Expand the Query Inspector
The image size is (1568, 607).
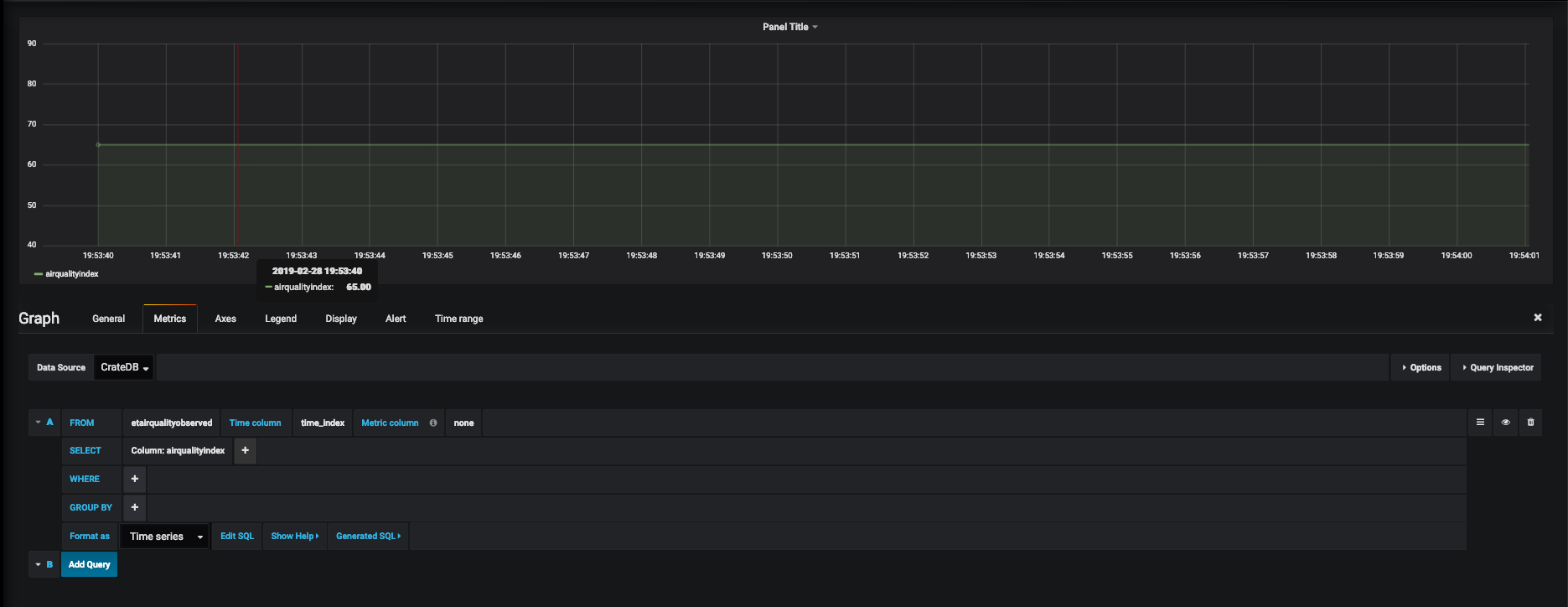click(x=1497, y=367)
